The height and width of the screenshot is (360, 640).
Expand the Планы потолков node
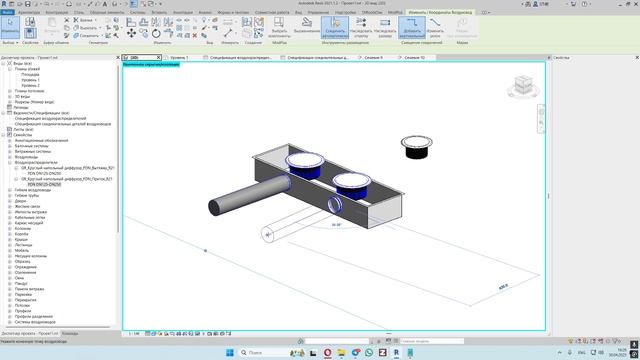9,91
